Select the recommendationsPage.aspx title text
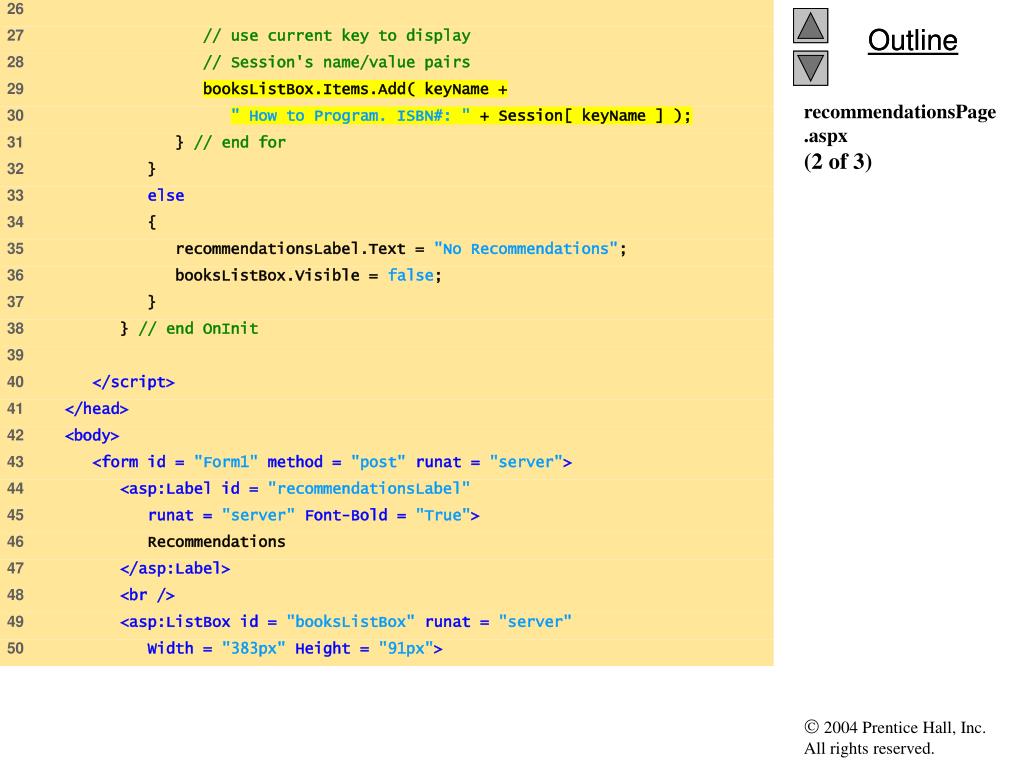 point(899,123)
